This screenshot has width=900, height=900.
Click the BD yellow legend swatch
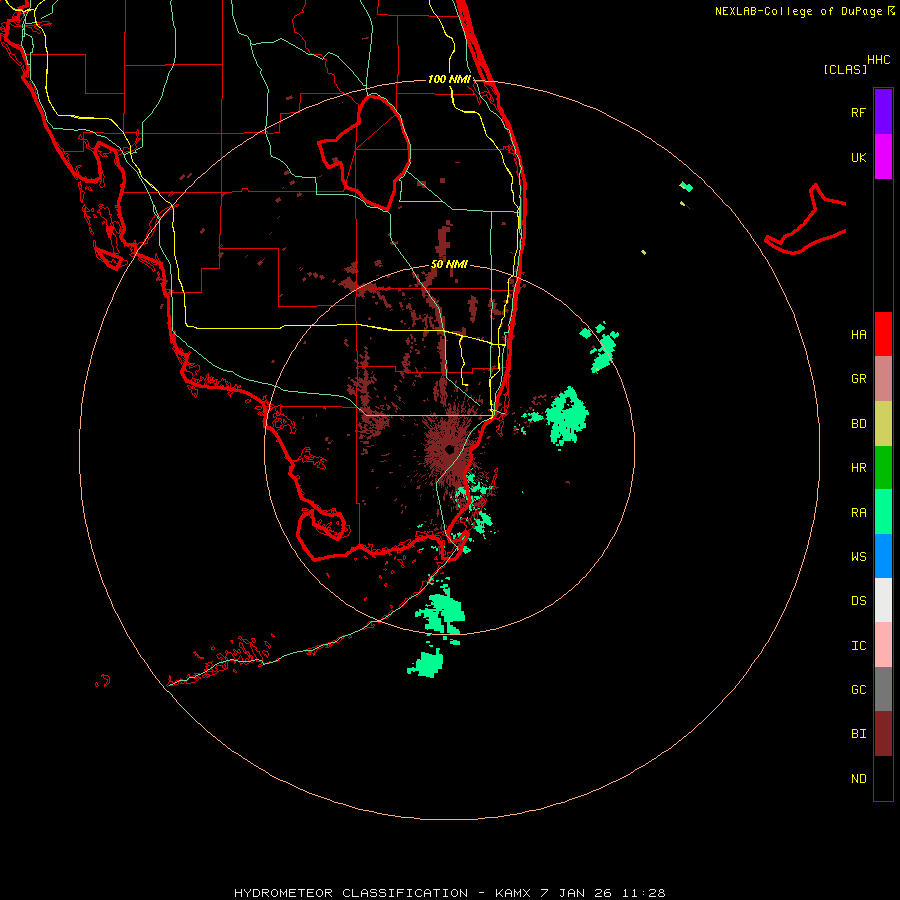click(883, 424)
